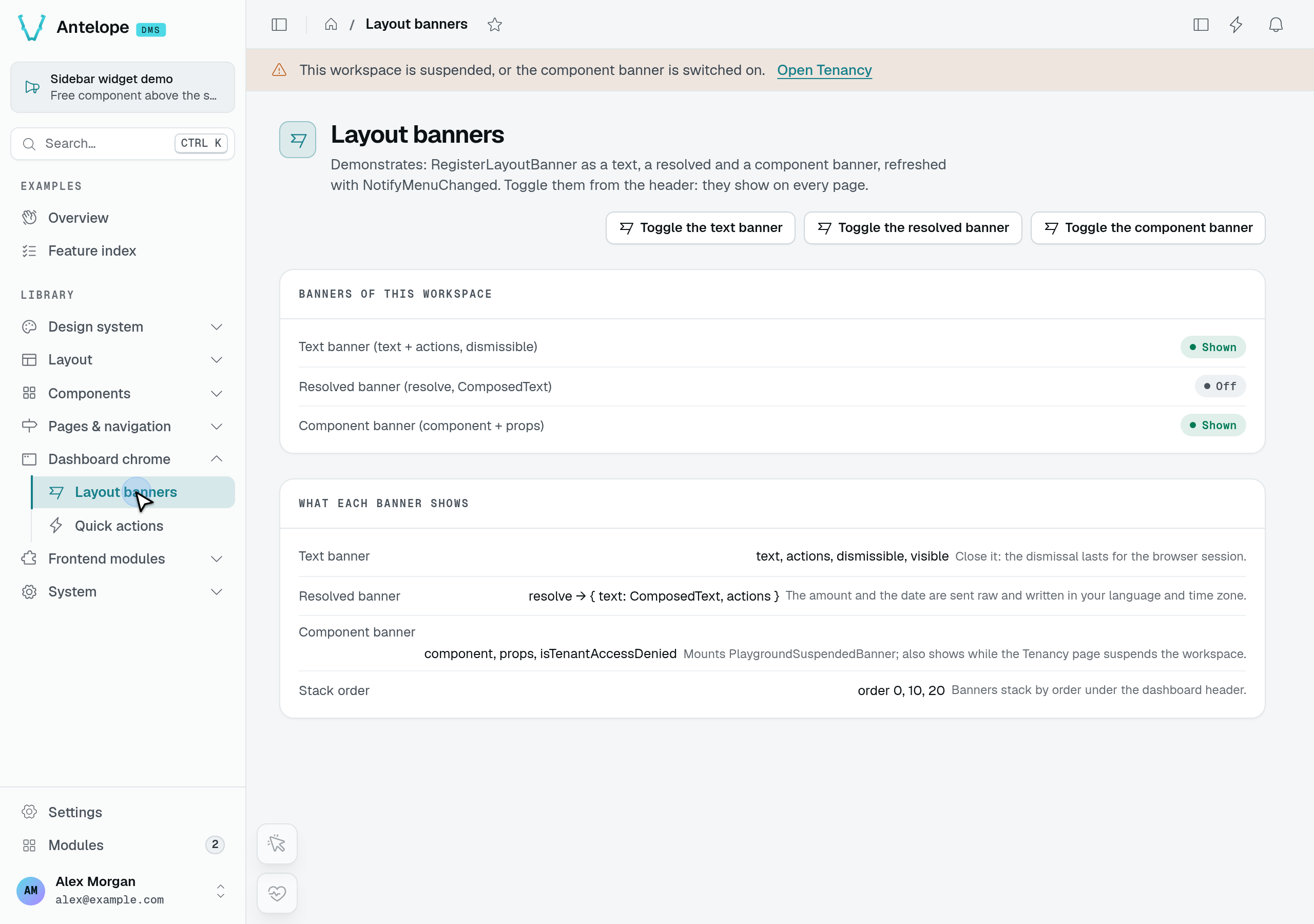Click Shown status of Component banner row
This screenshot has width=1314, height=924.
click(1213, 426)
